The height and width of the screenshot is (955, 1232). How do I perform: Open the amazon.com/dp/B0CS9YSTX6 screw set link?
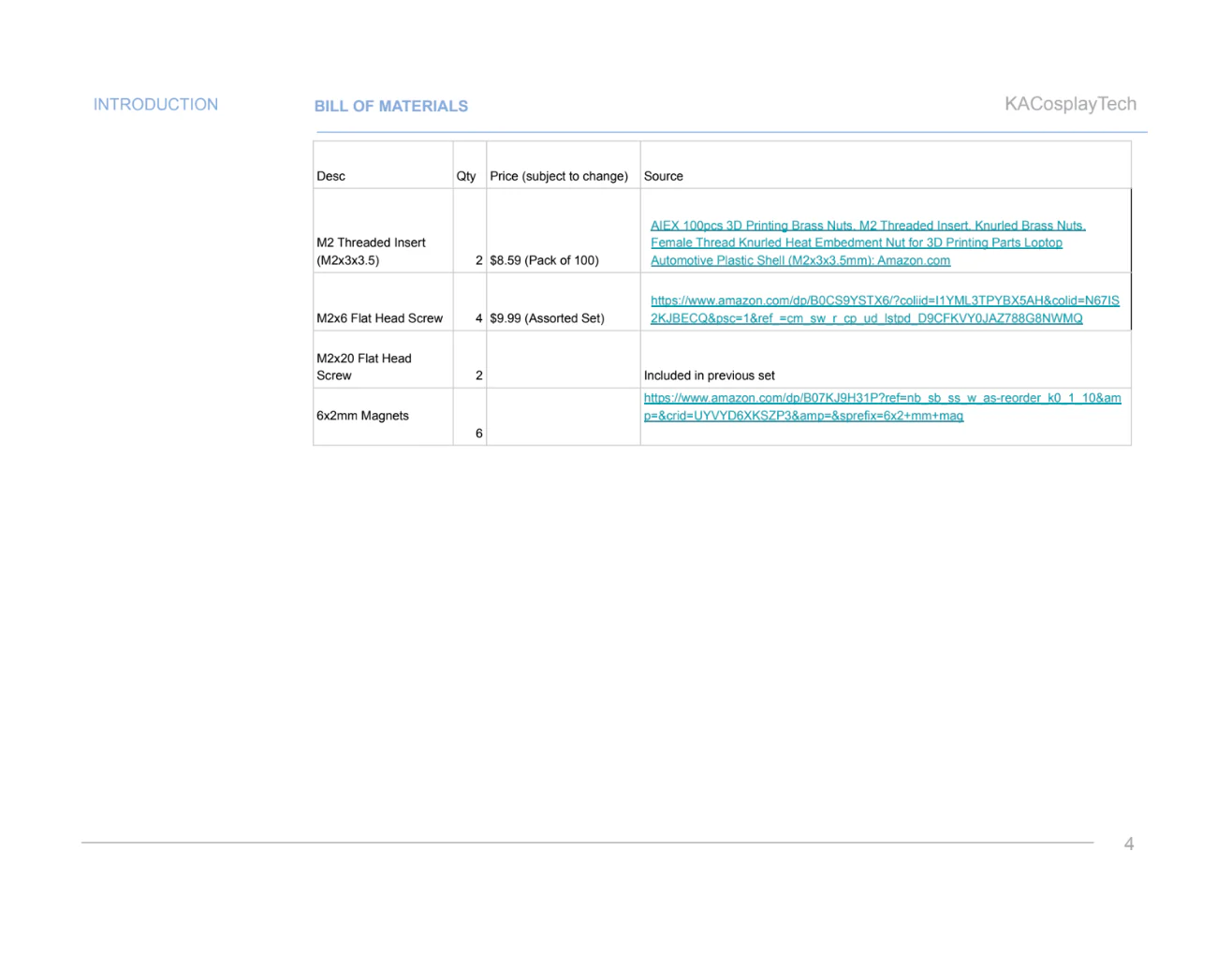885,309
